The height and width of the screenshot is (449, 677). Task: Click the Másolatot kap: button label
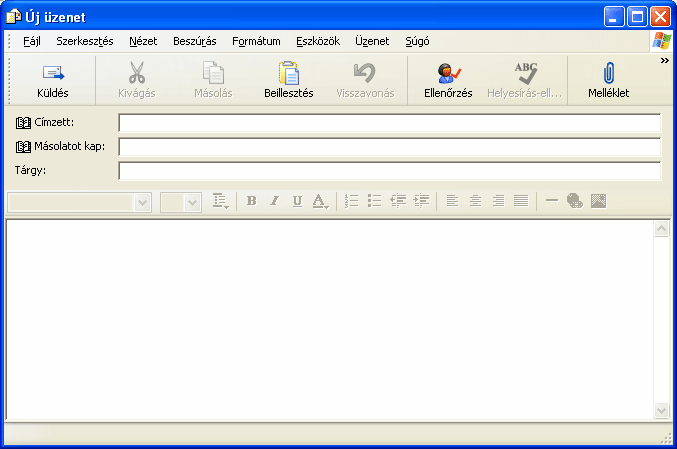point(70,146)
